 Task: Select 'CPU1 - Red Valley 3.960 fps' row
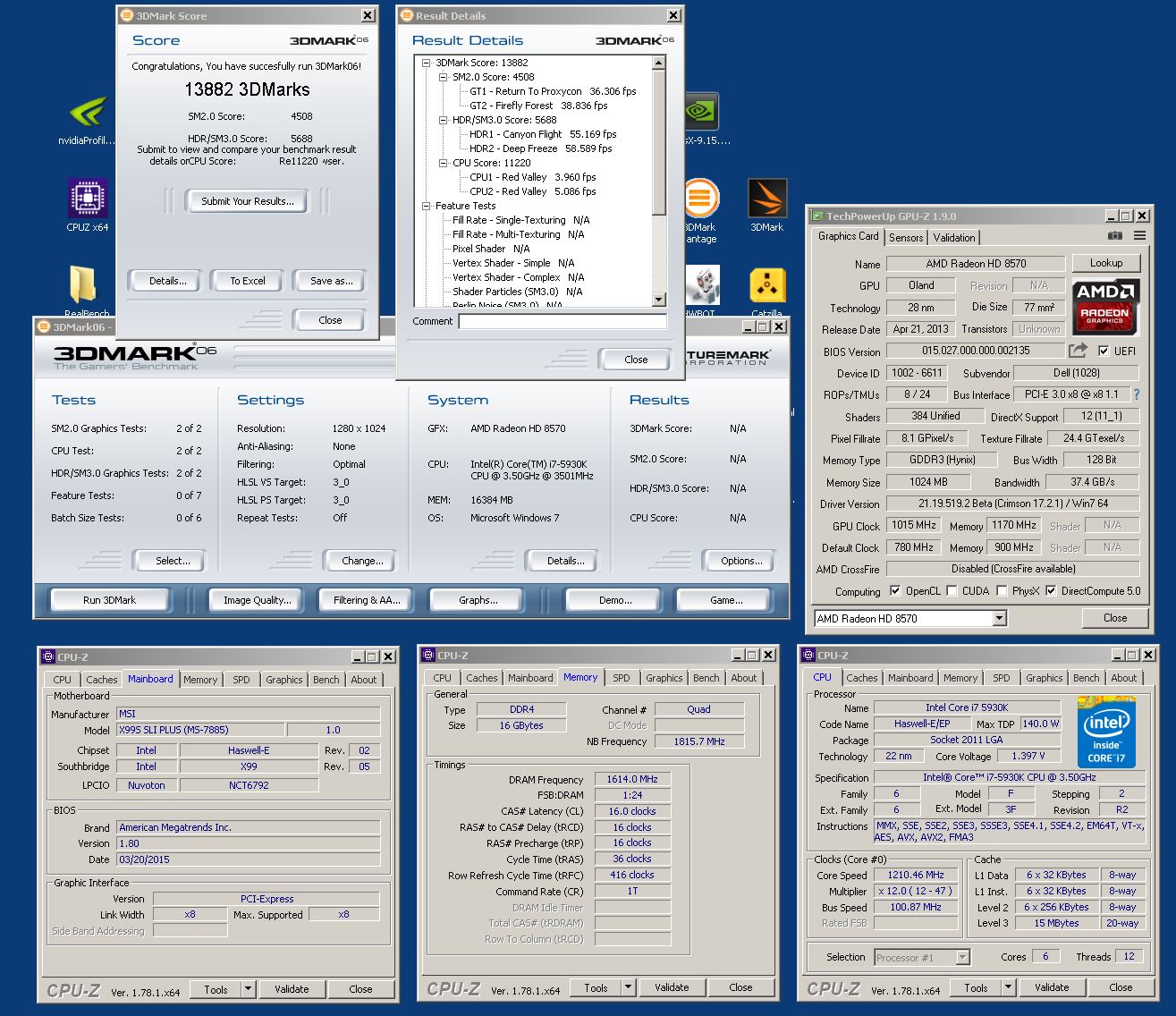(532, 177)
